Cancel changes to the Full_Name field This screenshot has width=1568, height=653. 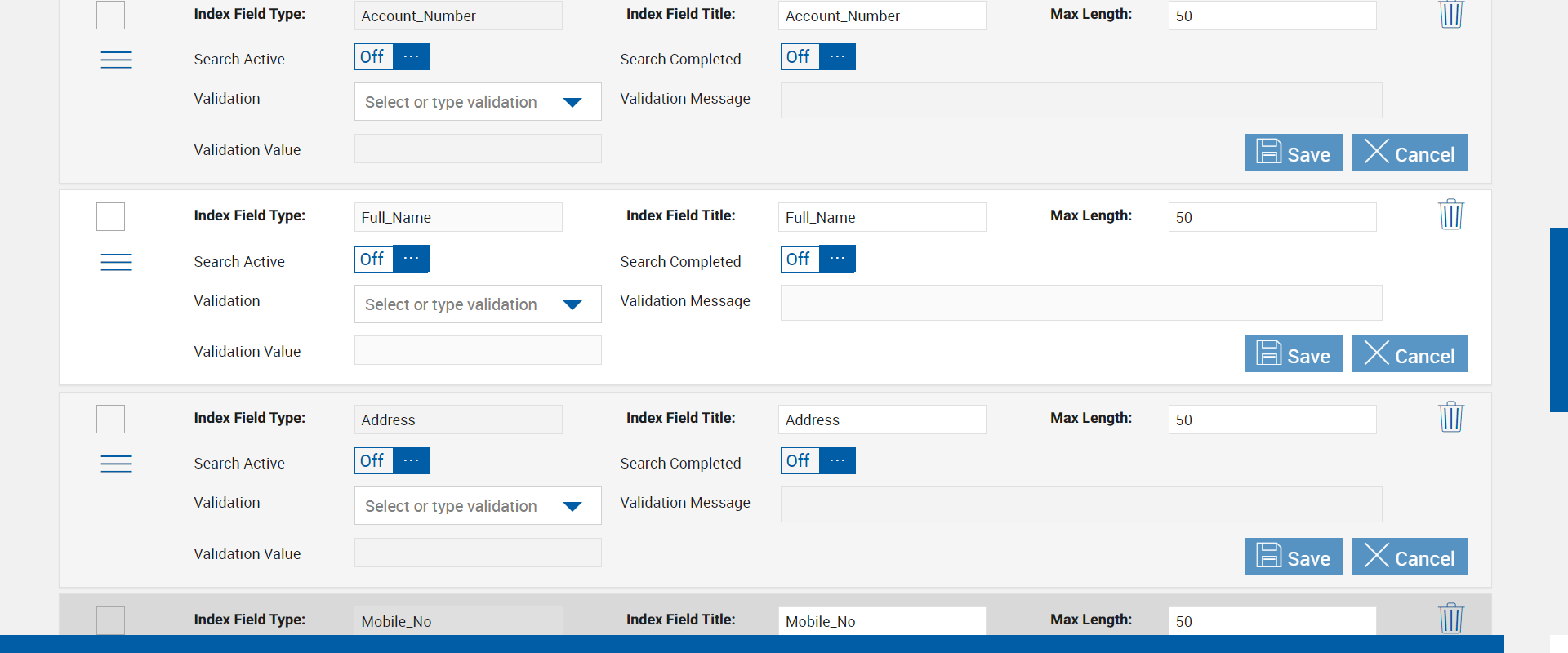[1409, 354]
